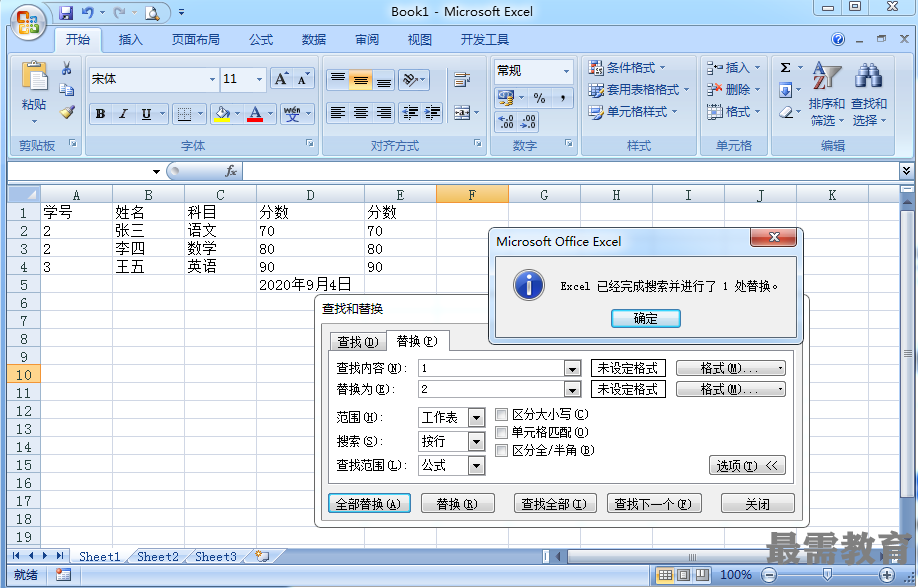Click the Find what input field containing 1

coord(491,368)
